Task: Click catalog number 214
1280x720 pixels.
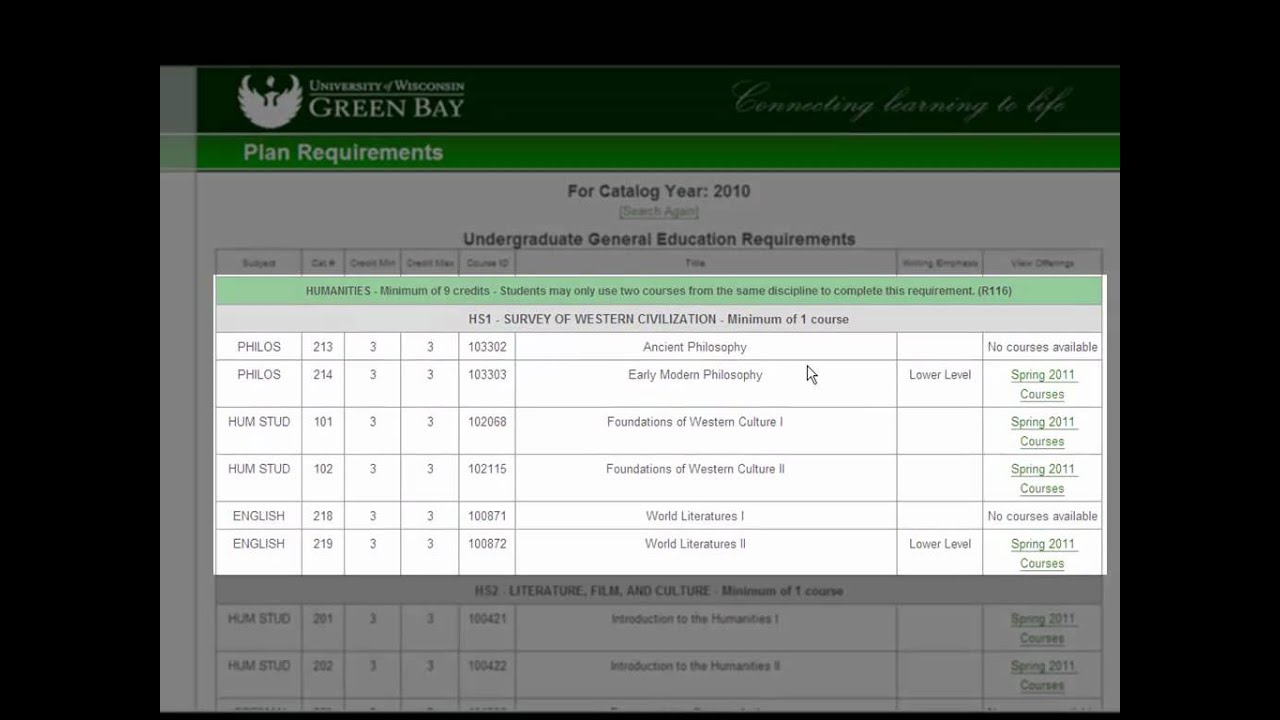Action: point(323,375)
